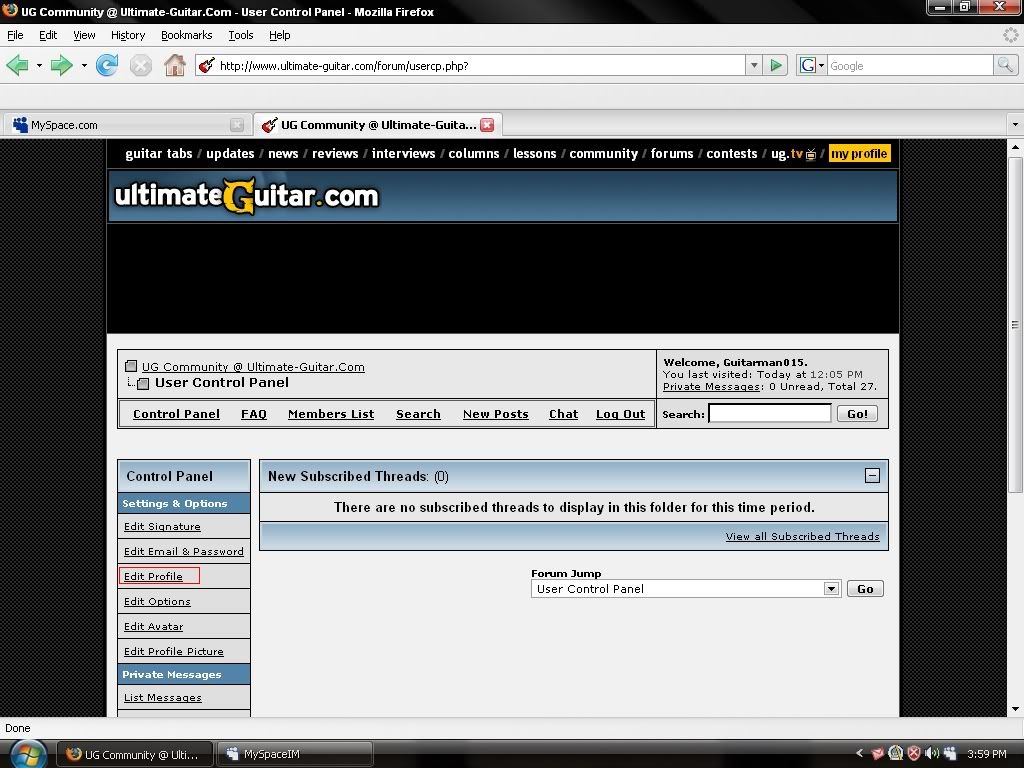Open the Help menu

pos(280,35)
